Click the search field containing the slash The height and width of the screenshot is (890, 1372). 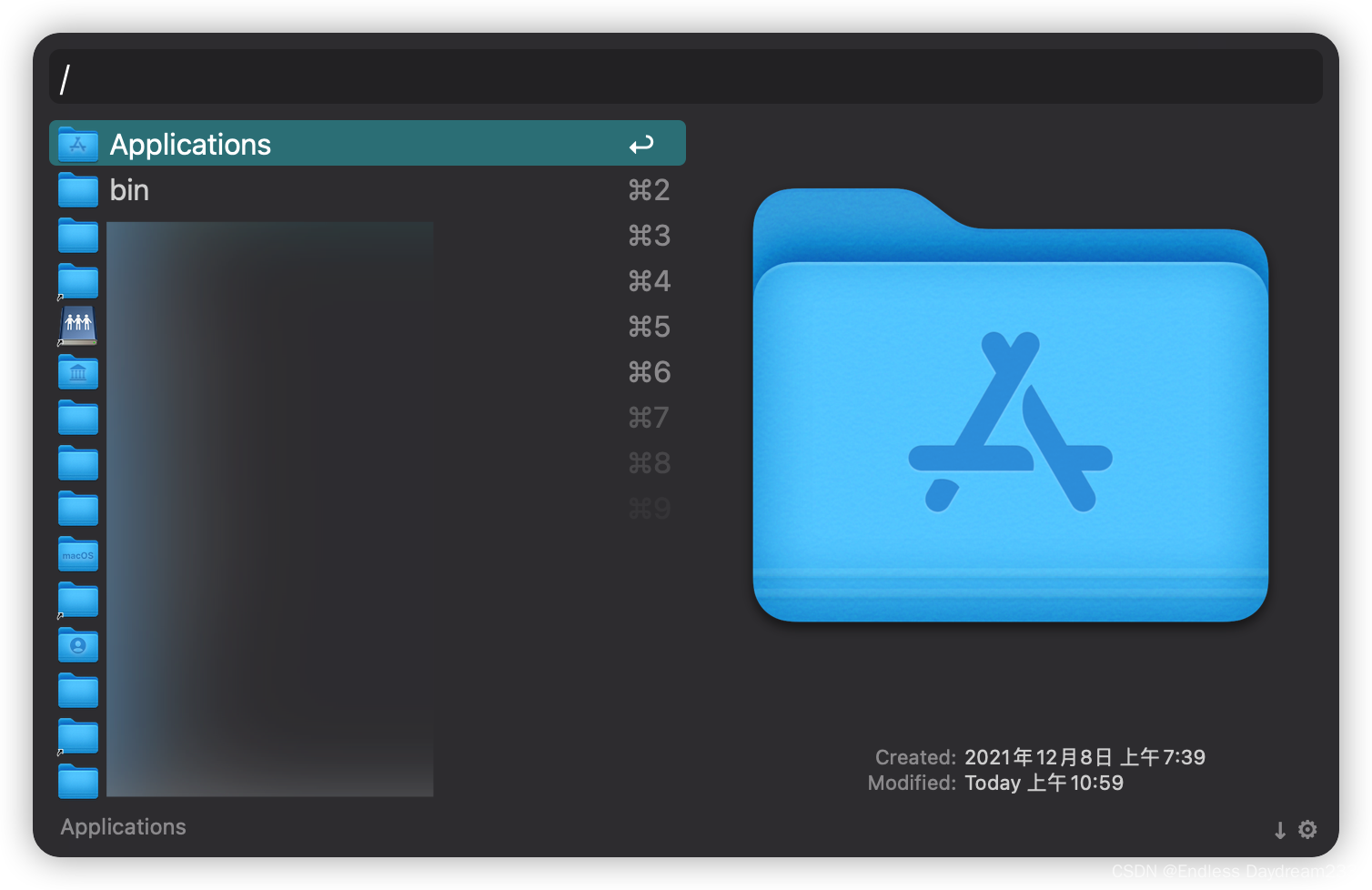click(686, 76)
